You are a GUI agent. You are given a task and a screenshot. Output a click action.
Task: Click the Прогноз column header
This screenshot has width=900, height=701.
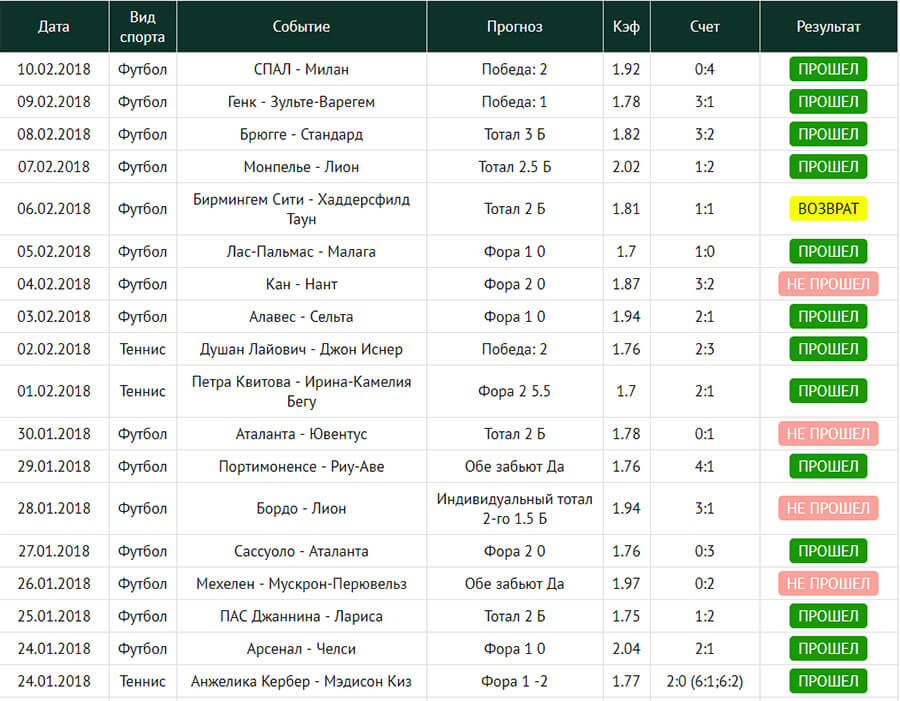515,26
